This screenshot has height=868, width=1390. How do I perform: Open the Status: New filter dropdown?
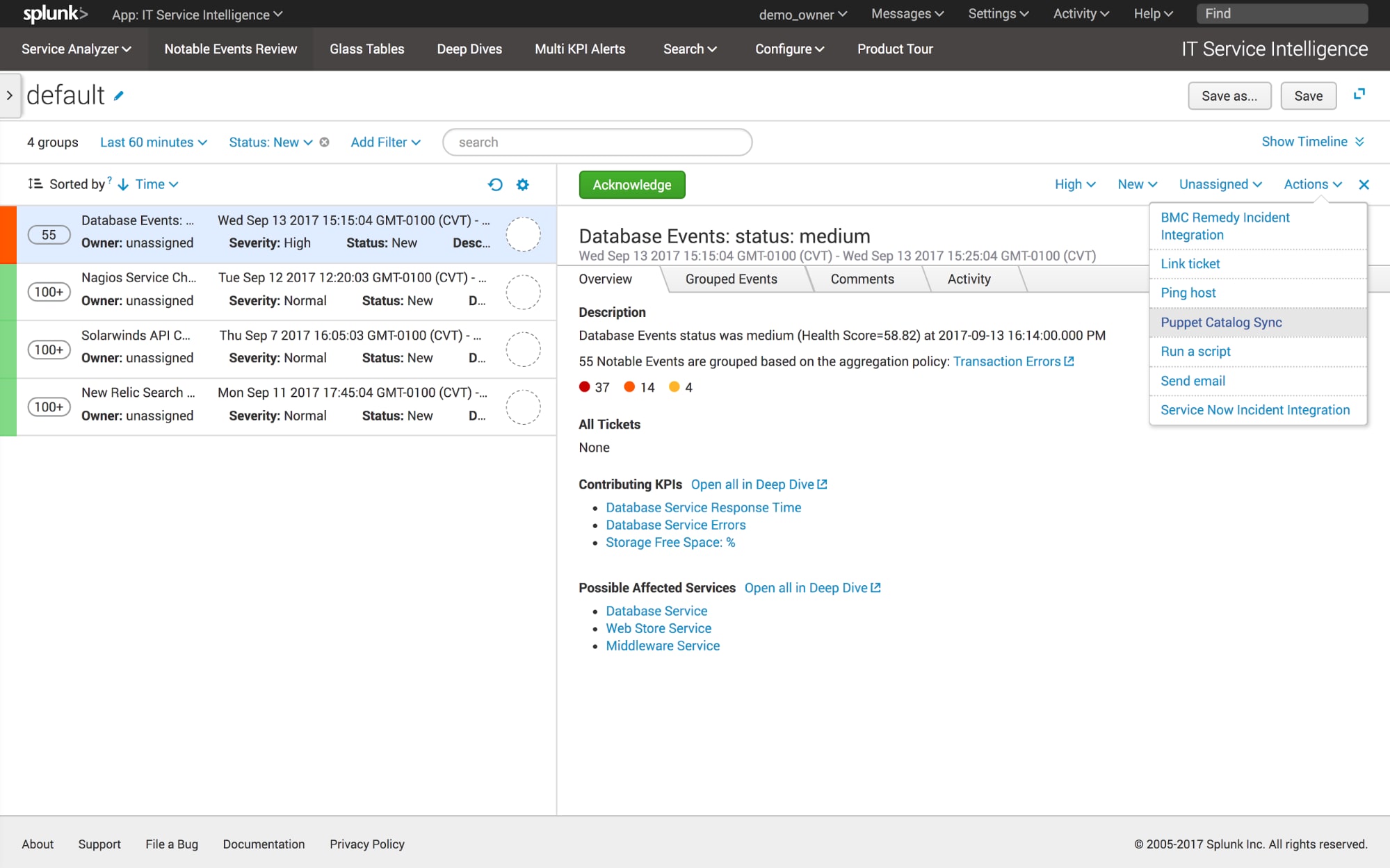tap(270, 142)
